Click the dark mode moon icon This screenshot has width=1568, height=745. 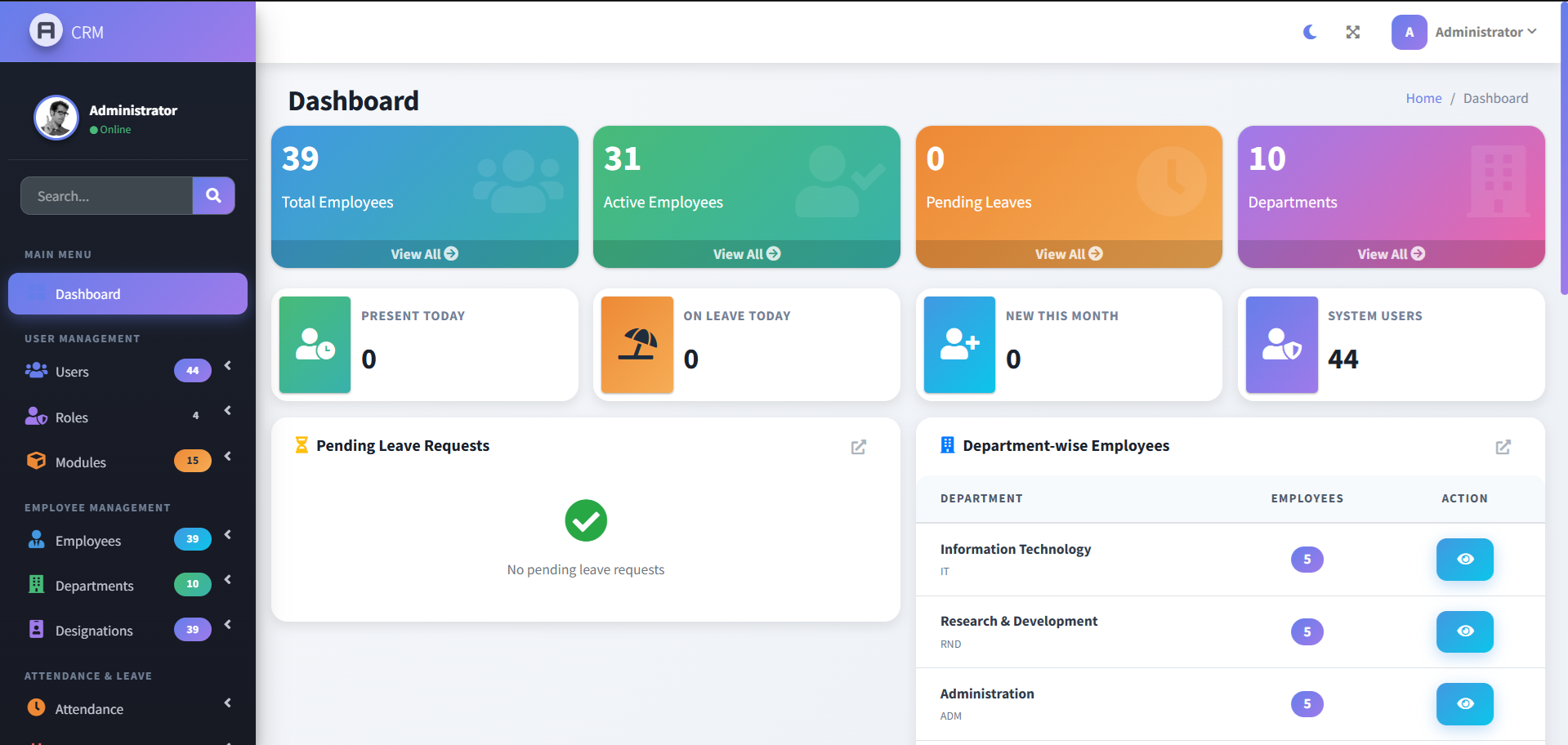pyautogui.click(x=1310, y=32)
